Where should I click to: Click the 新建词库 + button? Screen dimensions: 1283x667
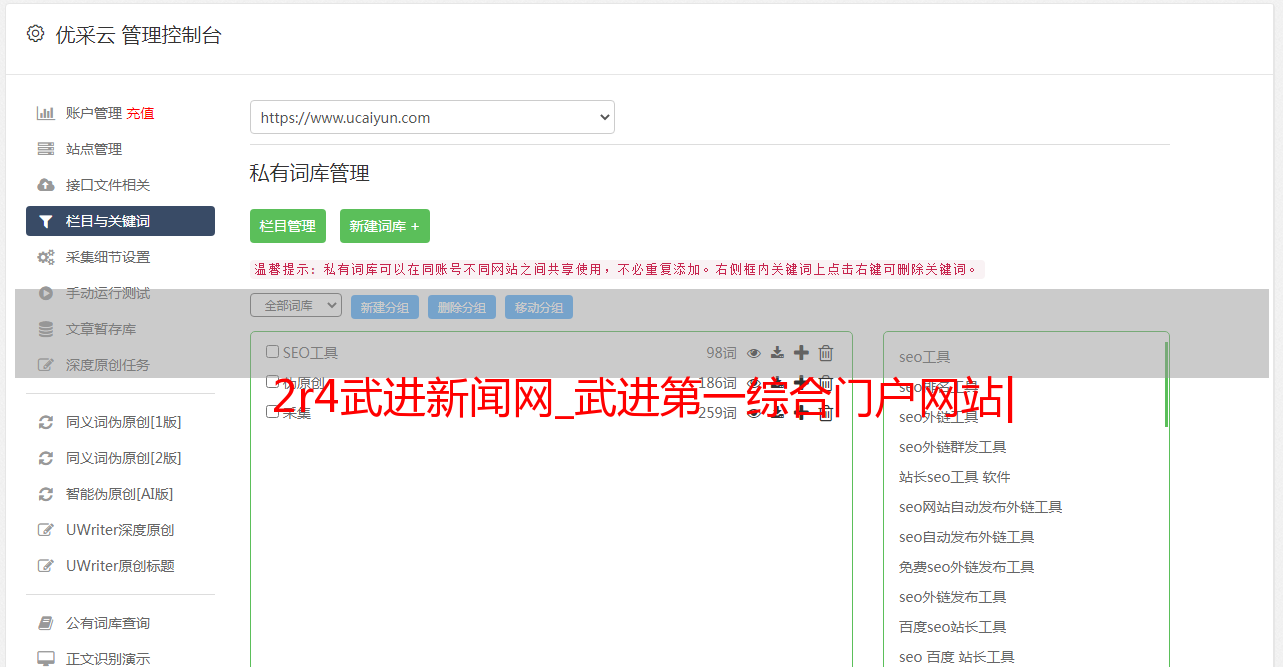(x=385, y=226)
